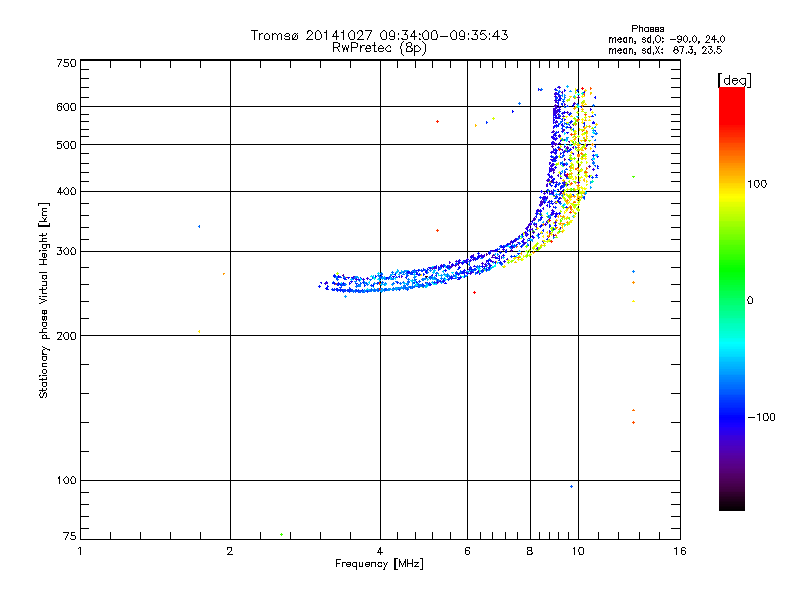The width and height of the screenshot is (800, 600).
Task: Click the '100' colorbar tick label
Action: pos(757,184)
